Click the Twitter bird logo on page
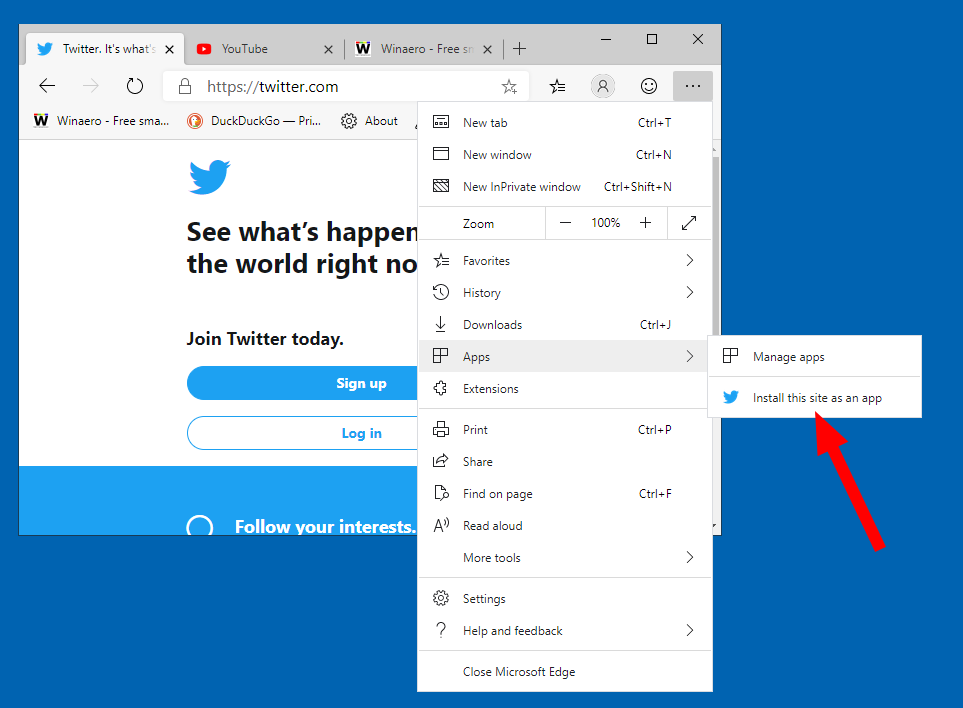This screenshot has width=963, height=708. (209, 177)
